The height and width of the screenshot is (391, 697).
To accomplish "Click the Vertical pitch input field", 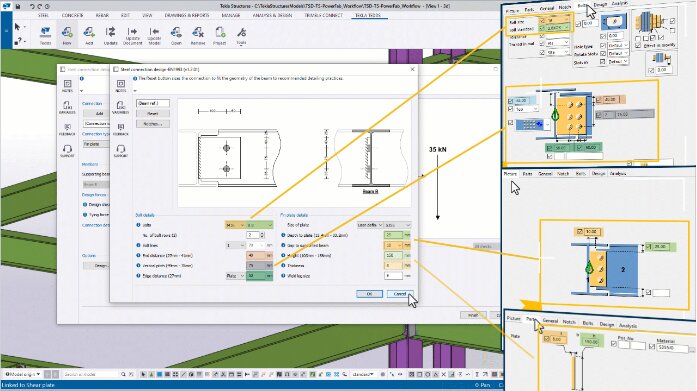I will pyautogui.click(x=256, y=266).
